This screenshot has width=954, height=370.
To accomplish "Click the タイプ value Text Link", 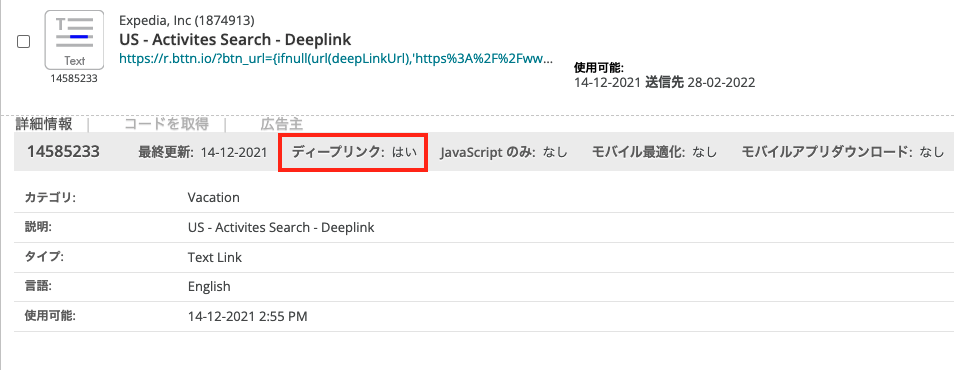I will (x=215, y=257).
